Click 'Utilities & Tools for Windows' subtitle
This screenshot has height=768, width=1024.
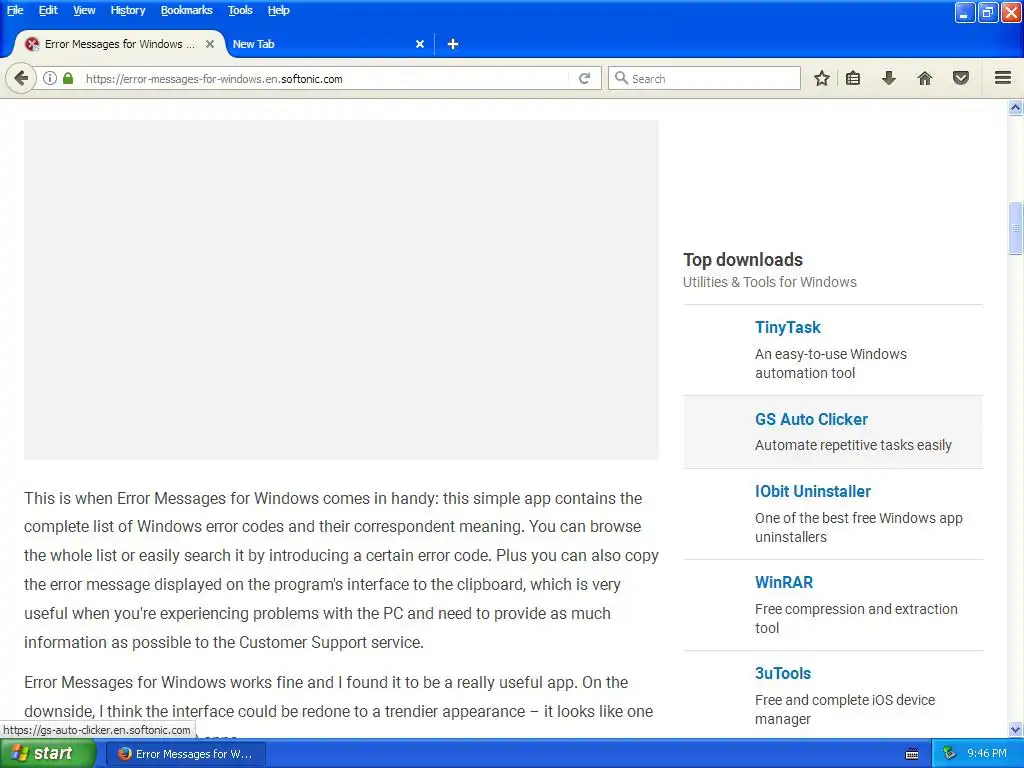click(769, 282)
